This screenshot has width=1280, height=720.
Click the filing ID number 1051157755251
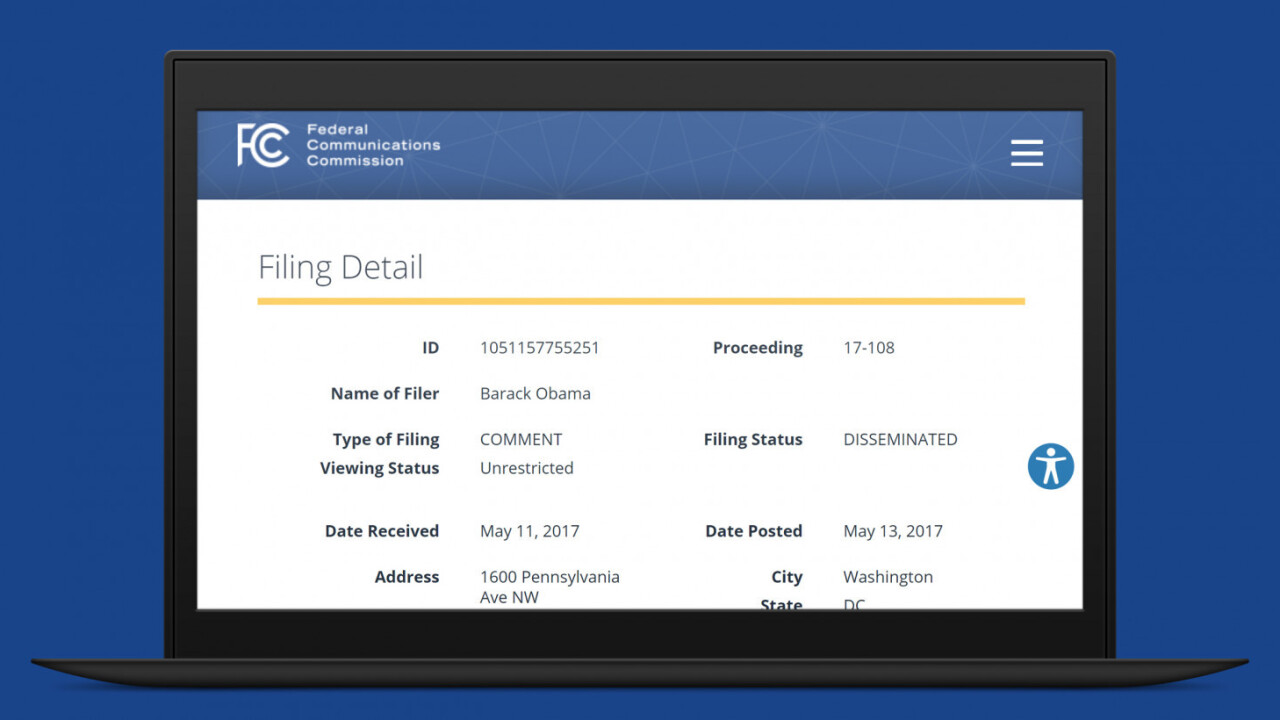click(x=539, y=348)
